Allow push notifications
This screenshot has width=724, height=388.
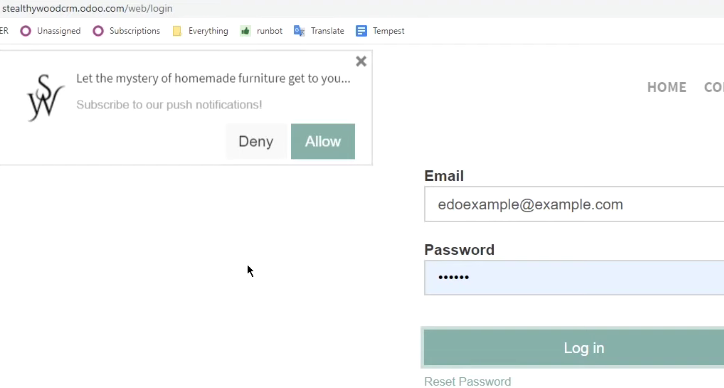(x=323, y=141)
